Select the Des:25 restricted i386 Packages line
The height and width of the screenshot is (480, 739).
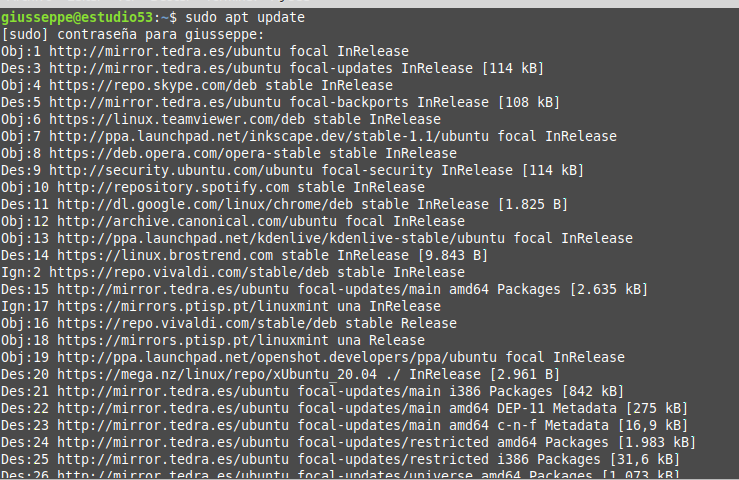tap(340, 459)
